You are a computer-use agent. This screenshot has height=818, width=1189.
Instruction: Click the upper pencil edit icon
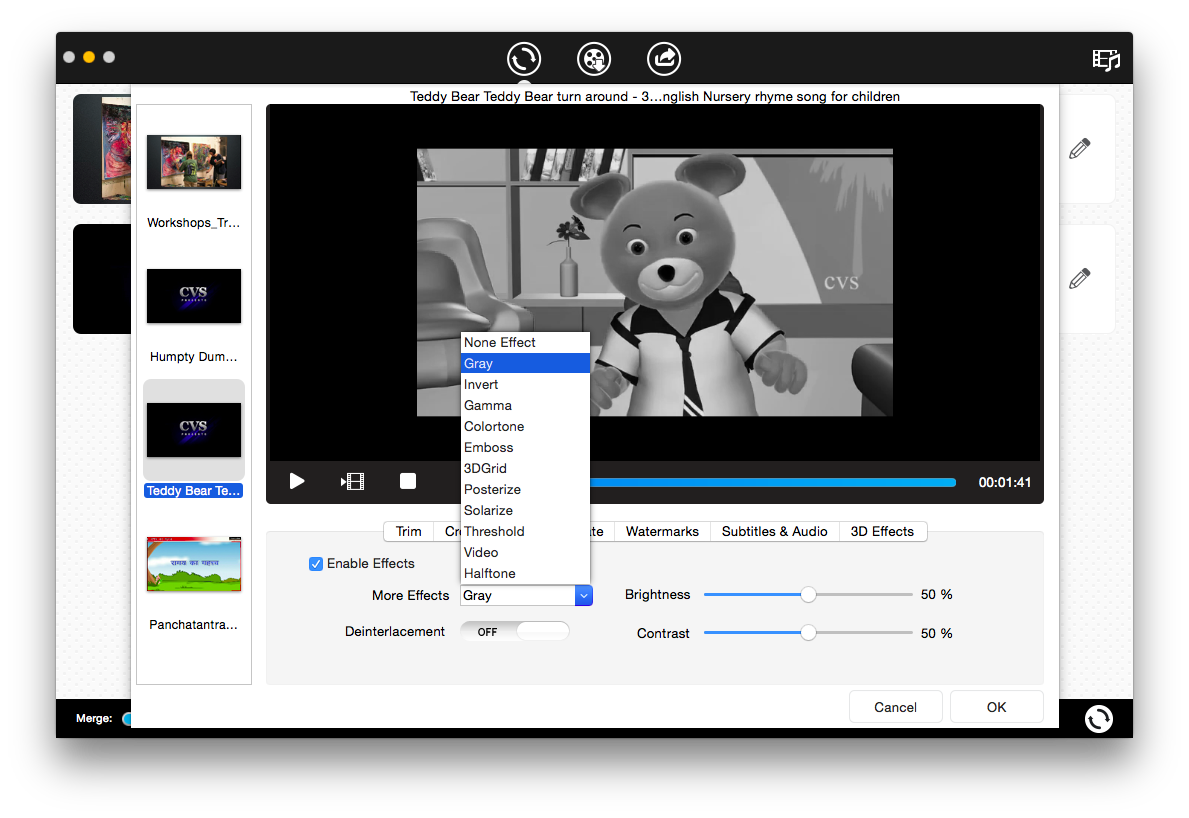pyautogui.click(x=1079, y=149)
